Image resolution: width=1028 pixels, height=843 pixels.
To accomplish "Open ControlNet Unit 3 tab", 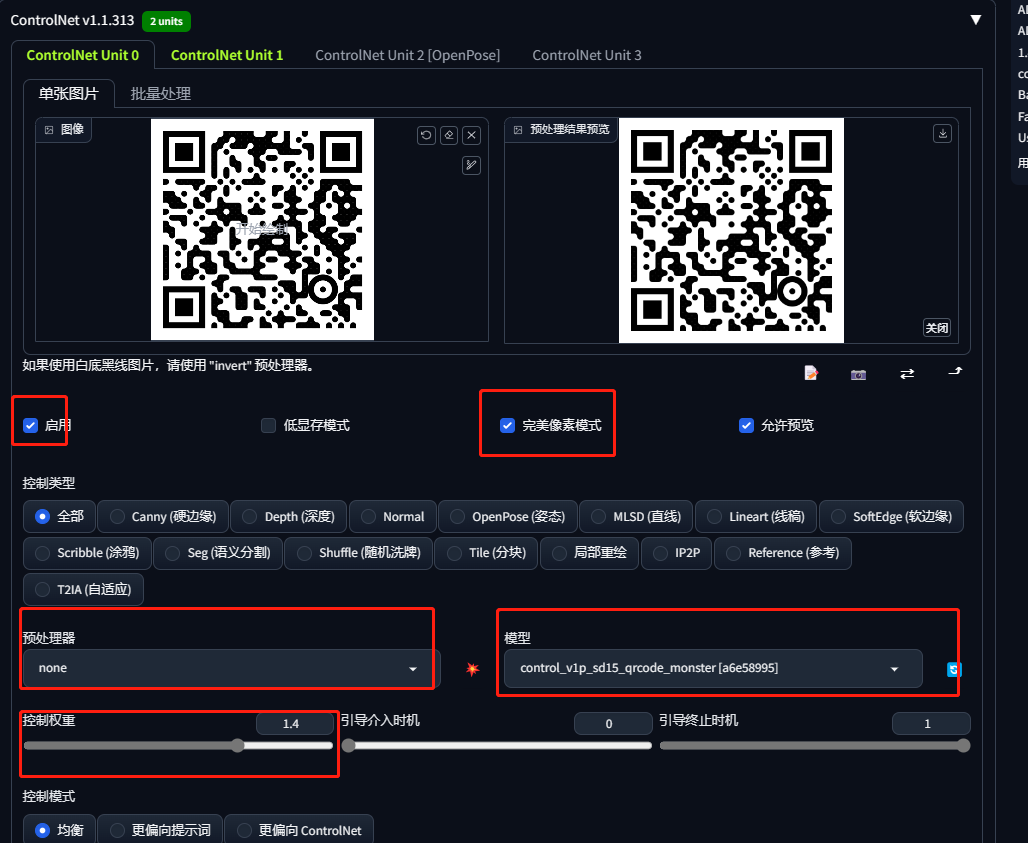I will pos(587,55).
